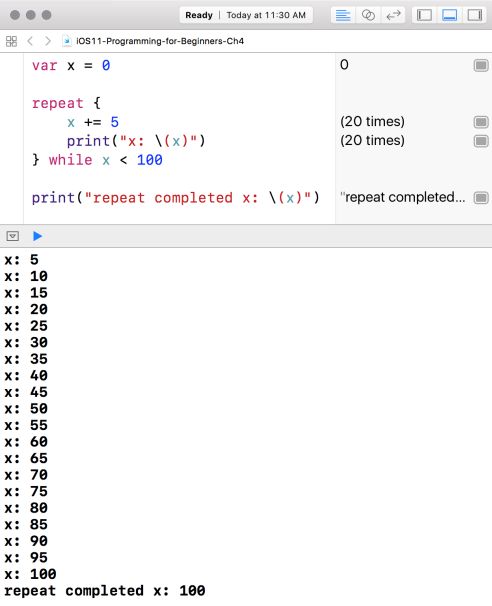Screen dimensions: 492x606
Task: Go forward with the right chevron
Action: (48, 41)
